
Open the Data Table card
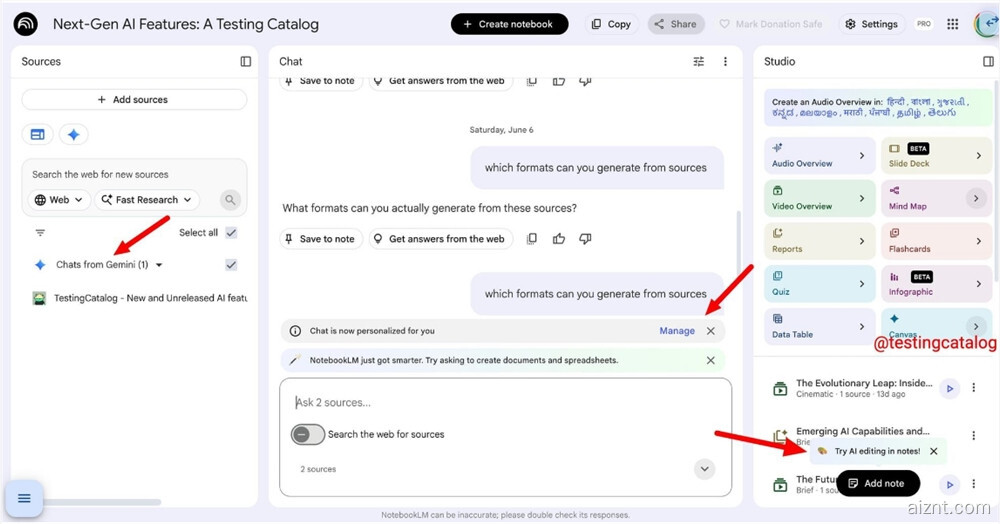(820, 326)
